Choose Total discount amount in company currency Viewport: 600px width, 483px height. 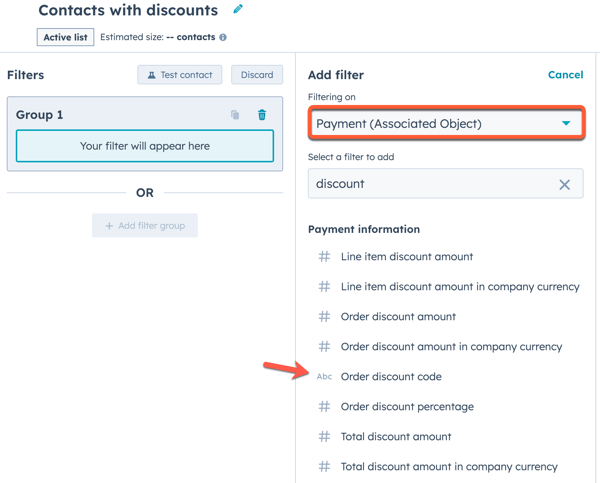pos(449,467)
